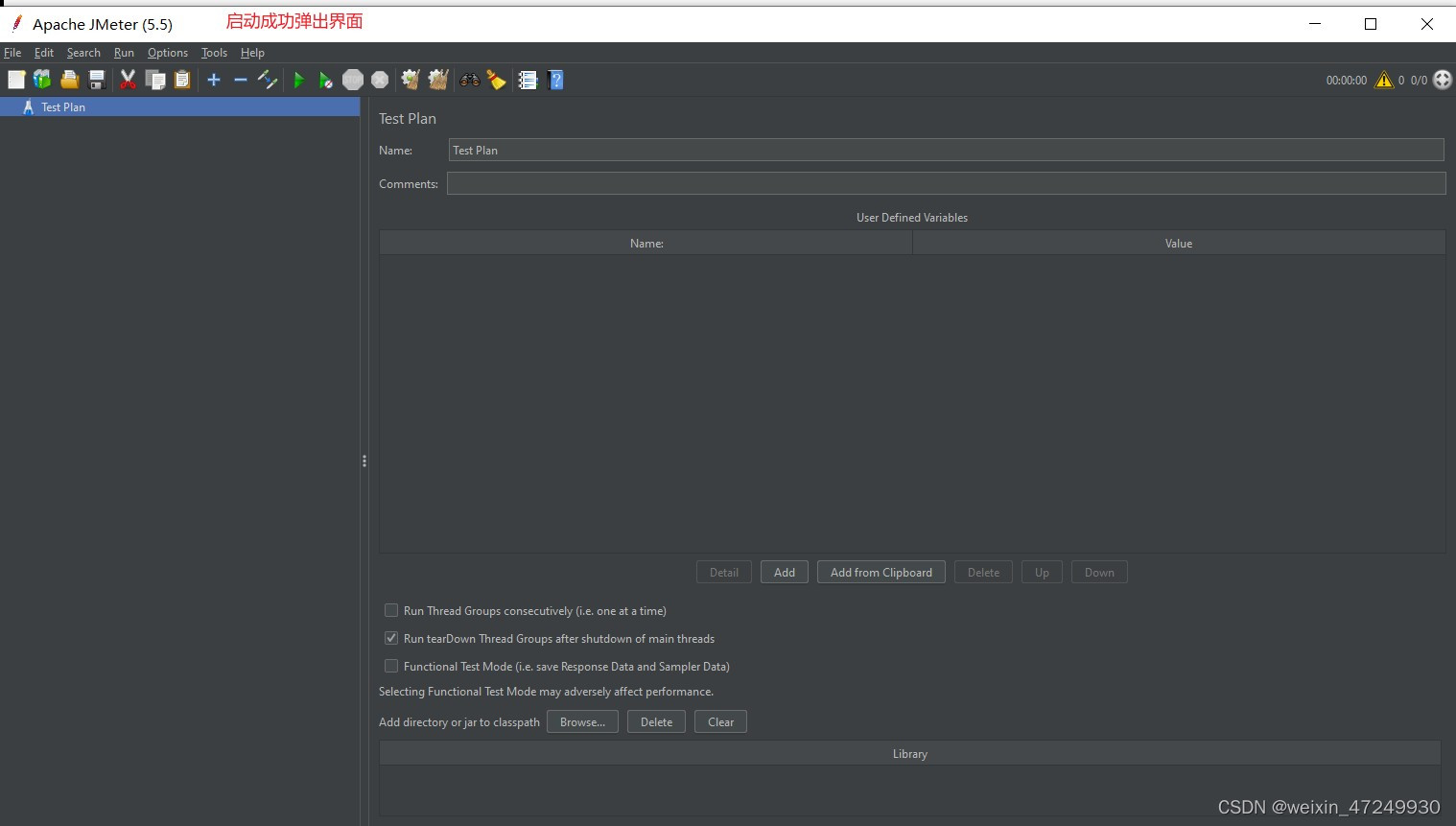Click the Comments input field
The height and width of the screenshot is (826, 1456).
pos(946,183)
